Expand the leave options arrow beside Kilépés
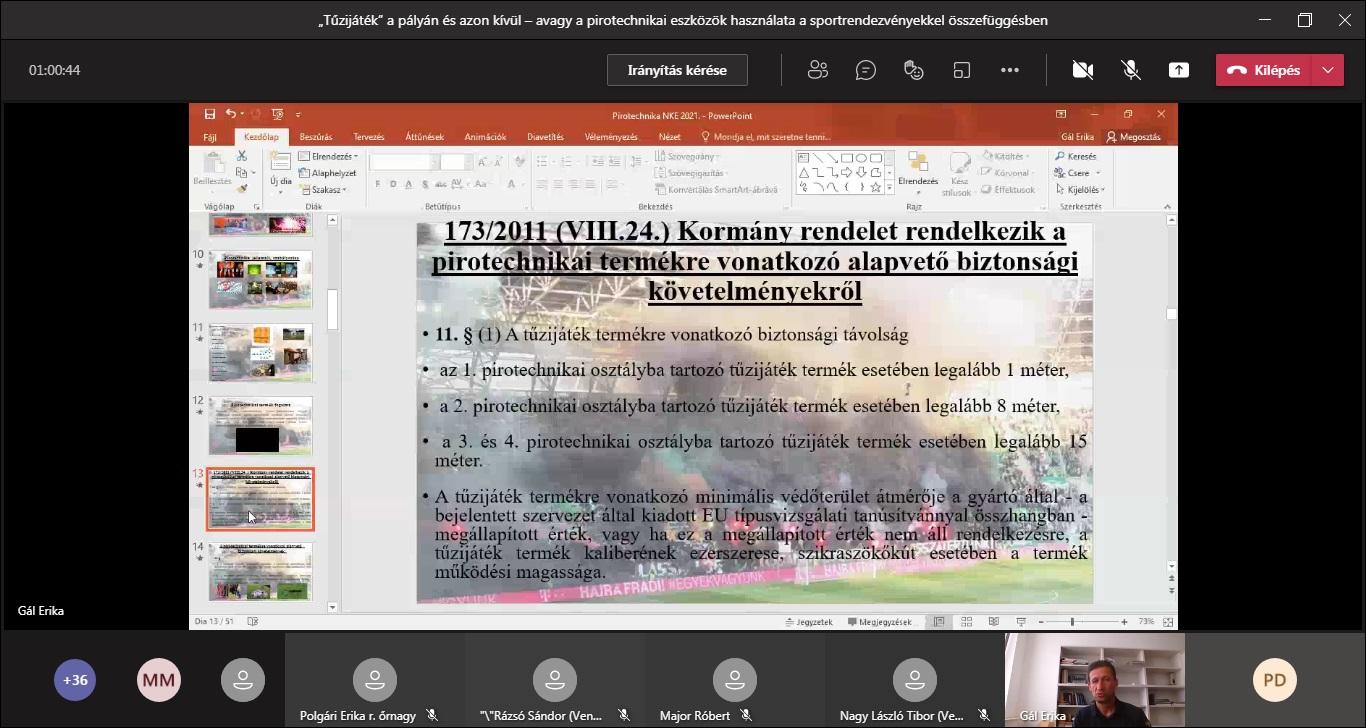Viewport: 1366px width, 728px height. coord(1328,70)
